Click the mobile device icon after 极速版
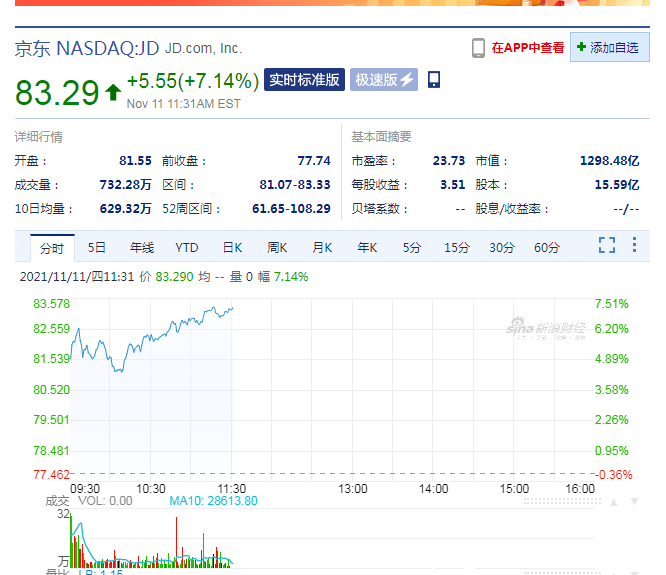The image size is (666, 575). [434, 79]
